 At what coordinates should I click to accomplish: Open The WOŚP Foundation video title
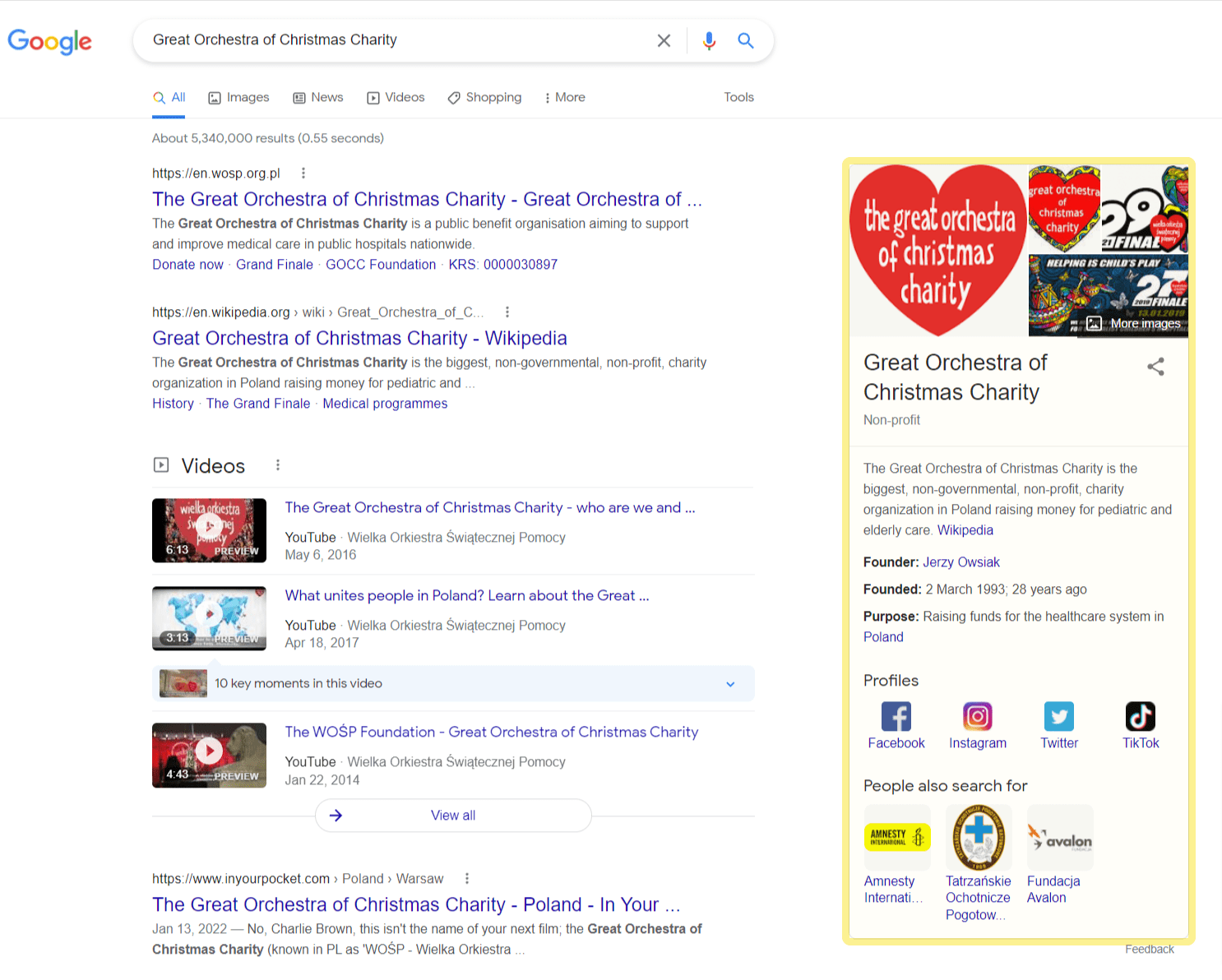(x=492, y=732)
